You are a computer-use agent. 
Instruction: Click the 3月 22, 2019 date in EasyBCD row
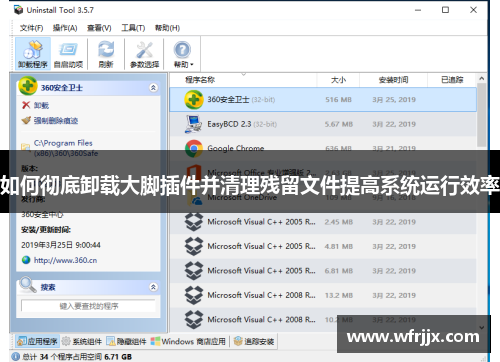pos(394,124)
